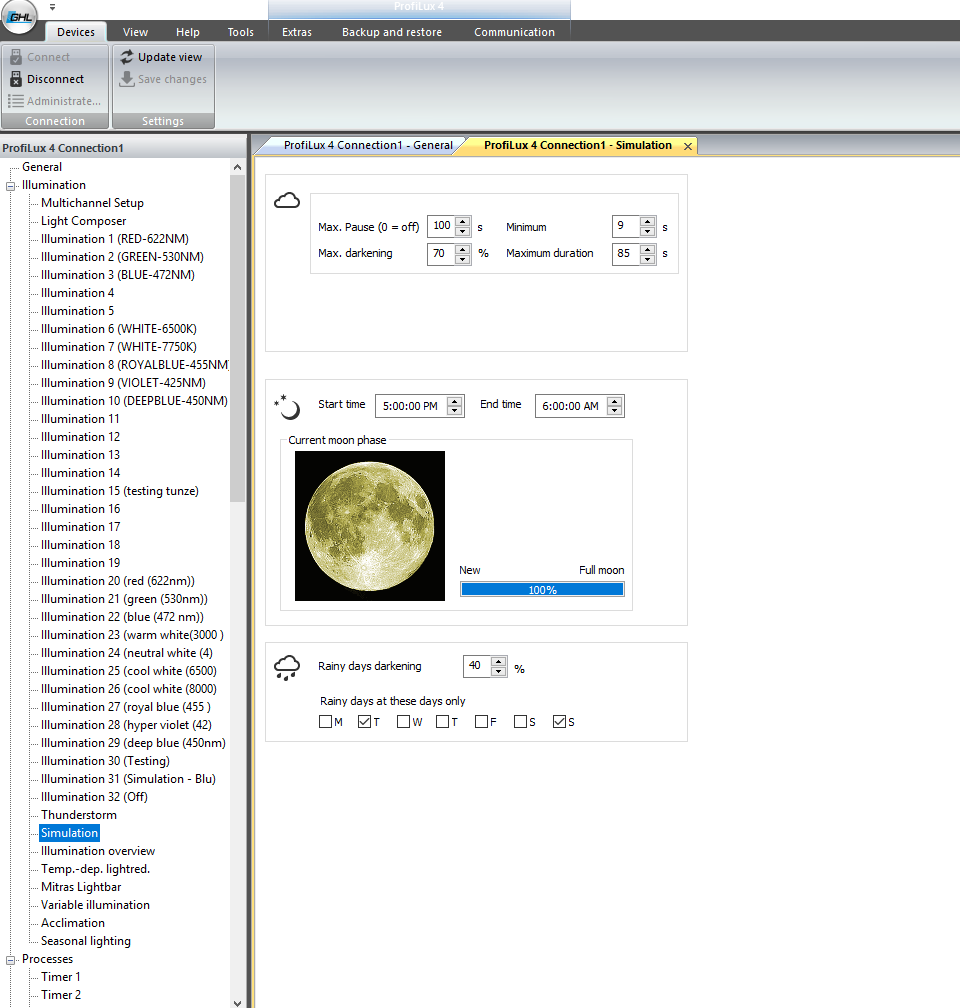Select Illumination 1 (RED-622NM)
Image resolution: width=960 pixels, height=1008 pixels.
coord(115,238)
